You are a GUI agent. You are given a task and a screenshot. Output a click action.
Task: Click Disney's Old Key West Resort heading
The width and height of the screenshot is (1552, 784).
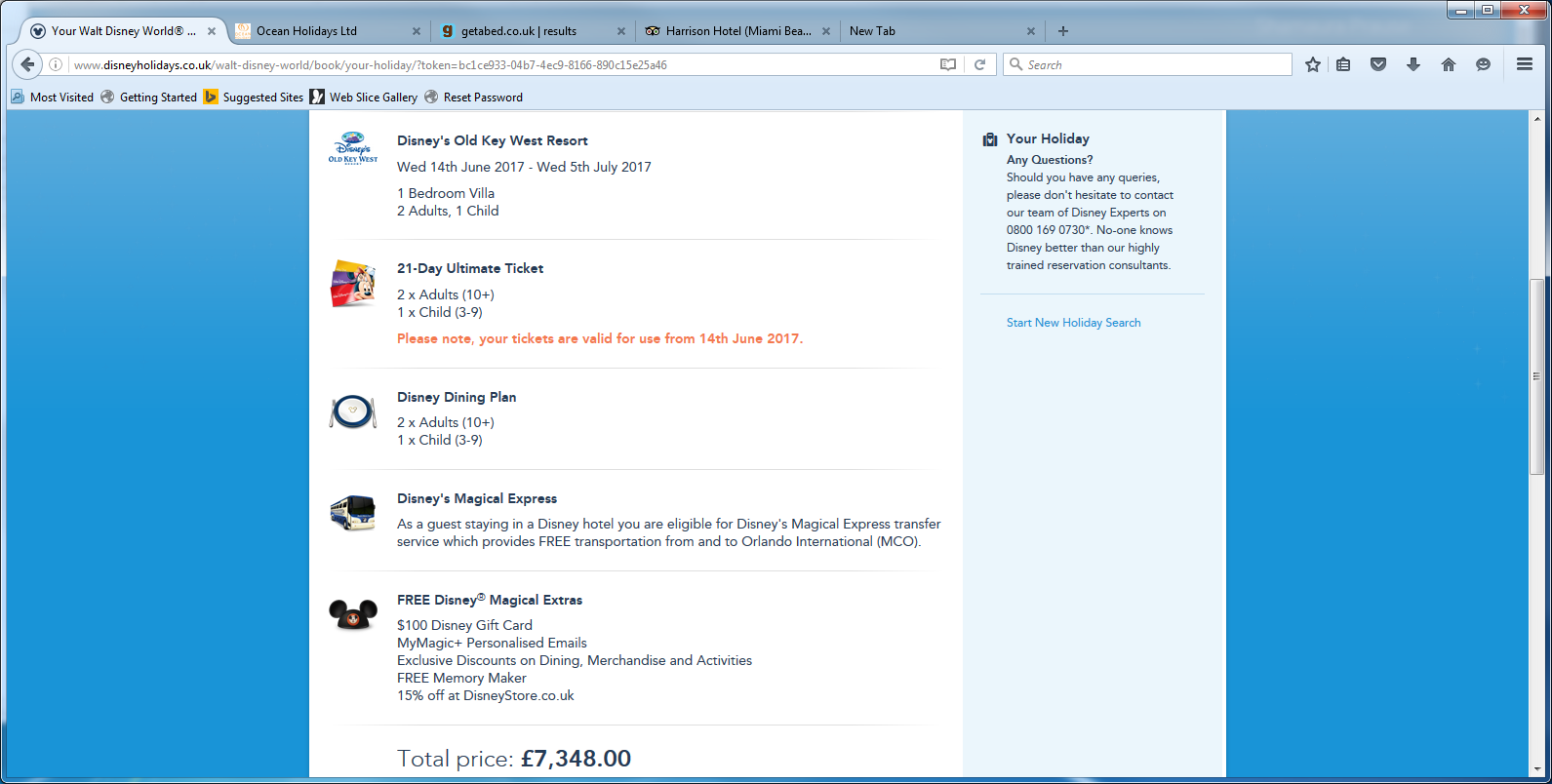[493, 140]
